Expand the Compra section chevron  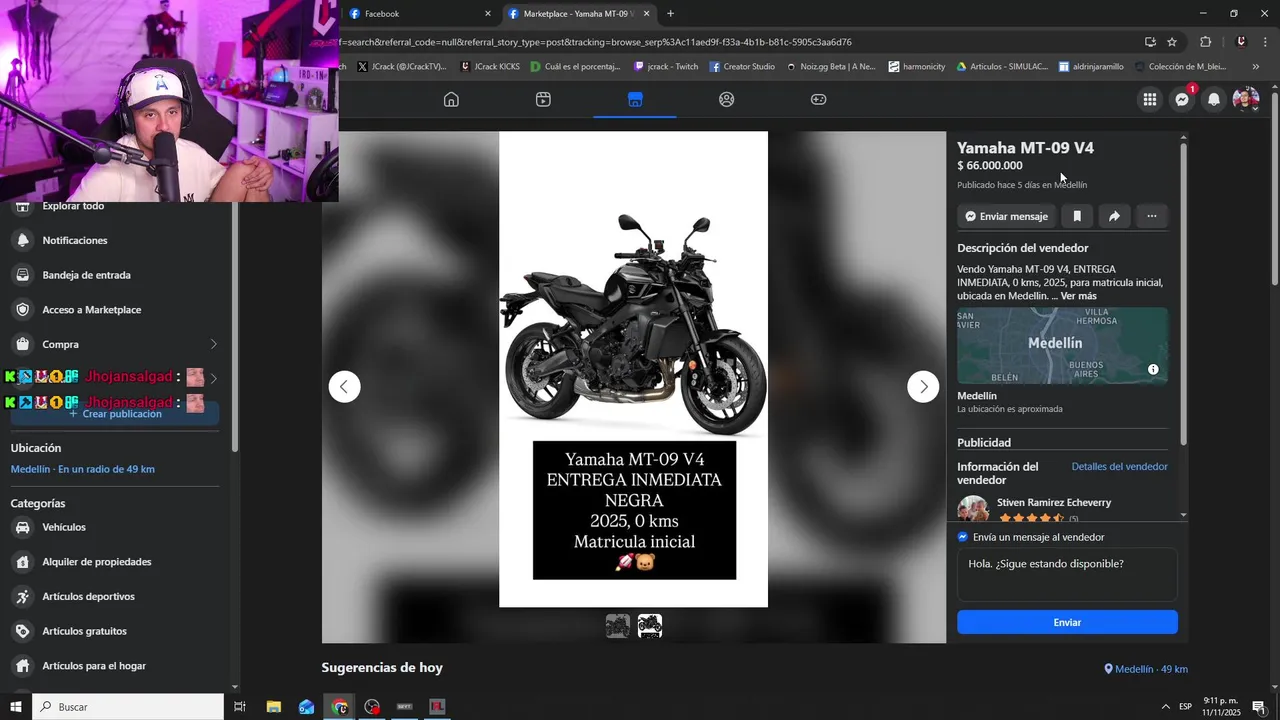tap(213, 344)
